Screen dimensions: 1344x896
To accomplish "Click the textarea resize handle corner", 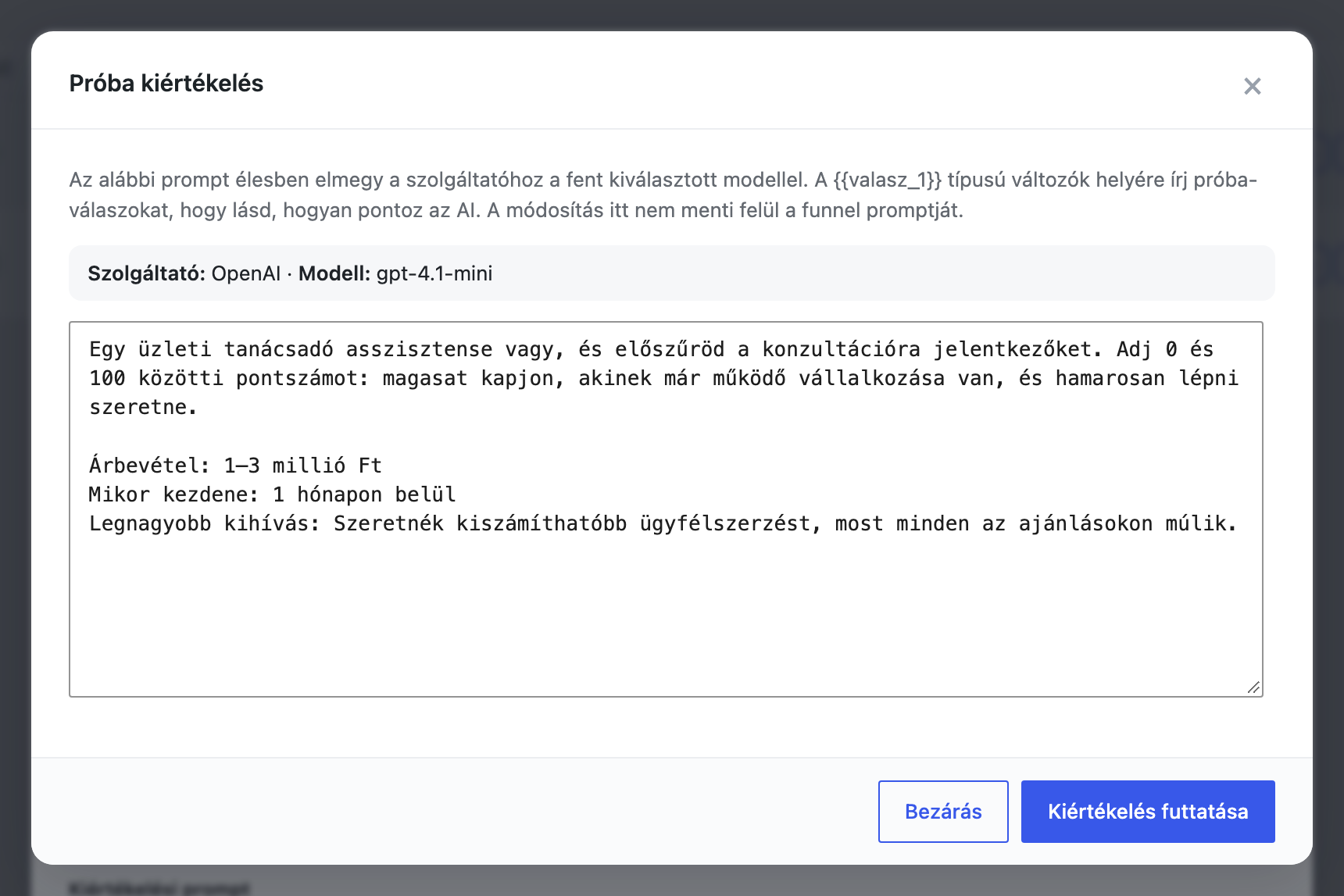I will 1253,687.
